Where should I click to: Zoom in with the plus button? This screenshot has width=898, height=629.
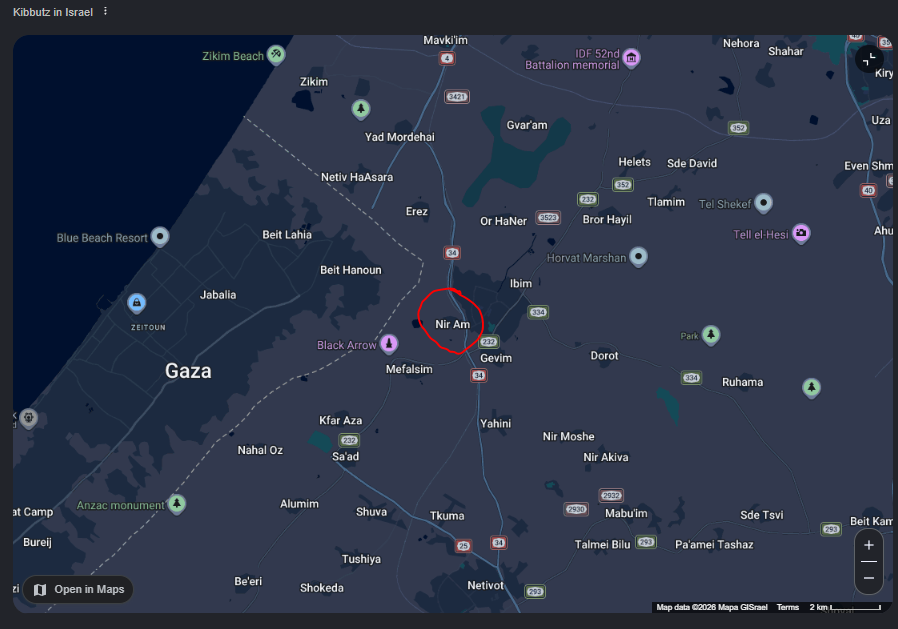click(869, 545)
